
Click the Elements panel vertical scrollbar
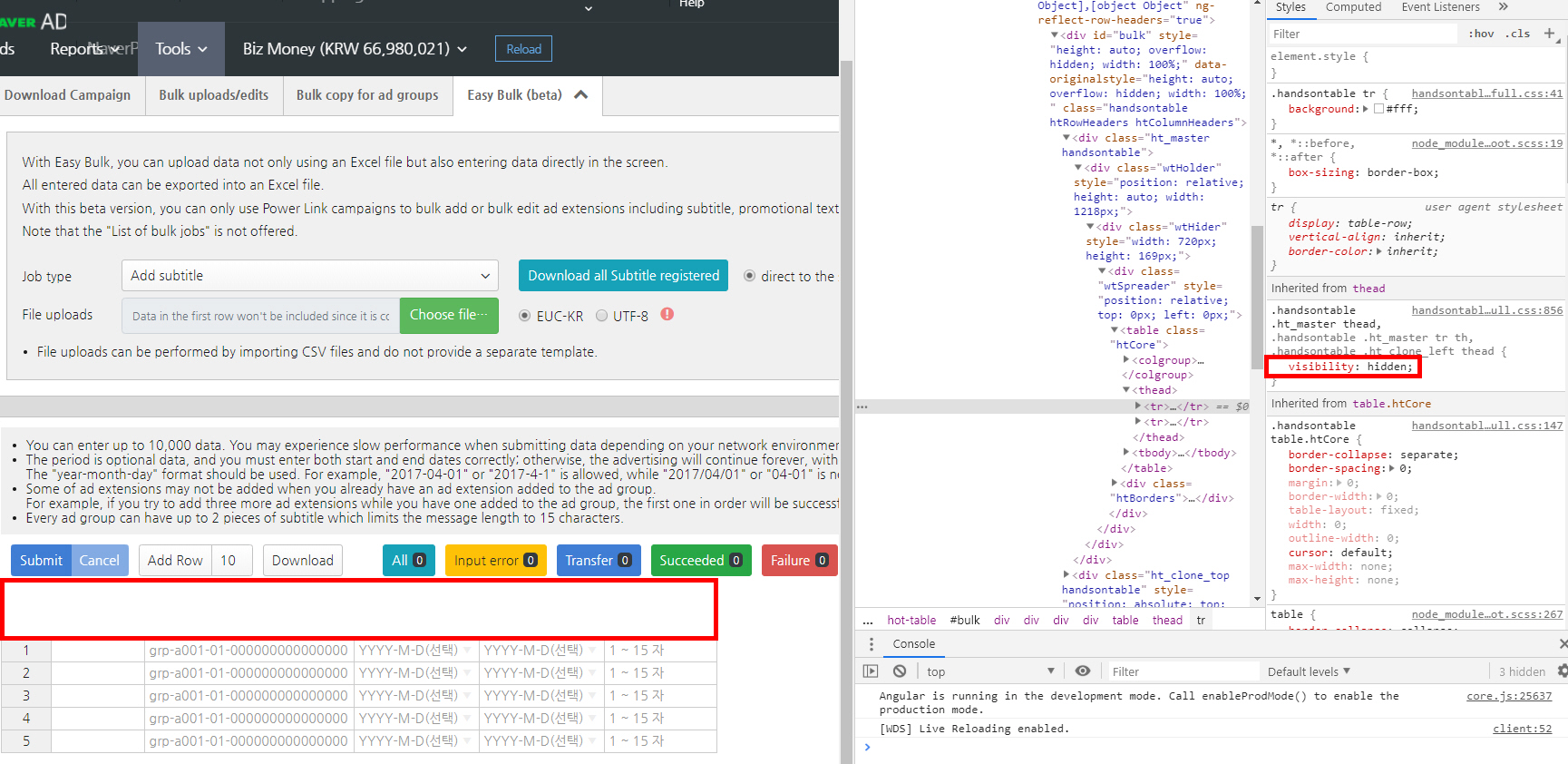coord(1257,299)
